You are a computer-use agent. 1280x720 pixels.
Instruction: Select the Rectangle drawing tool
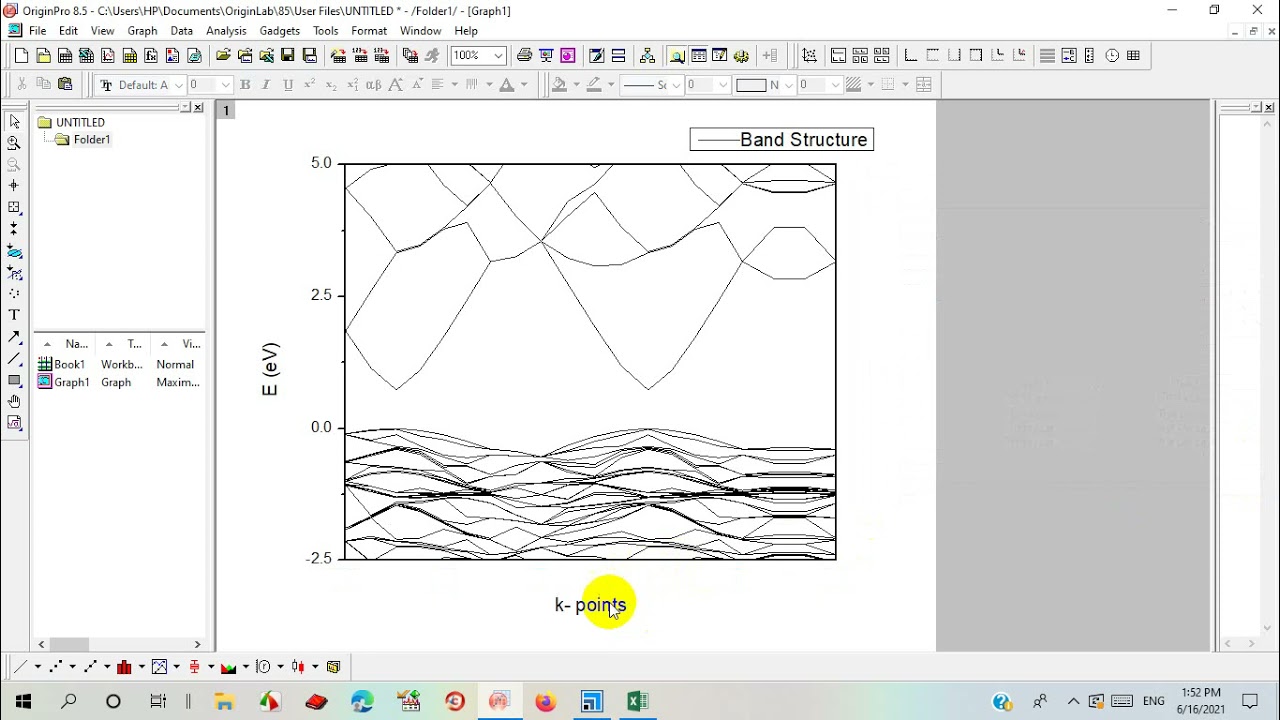tap(14, 380)
